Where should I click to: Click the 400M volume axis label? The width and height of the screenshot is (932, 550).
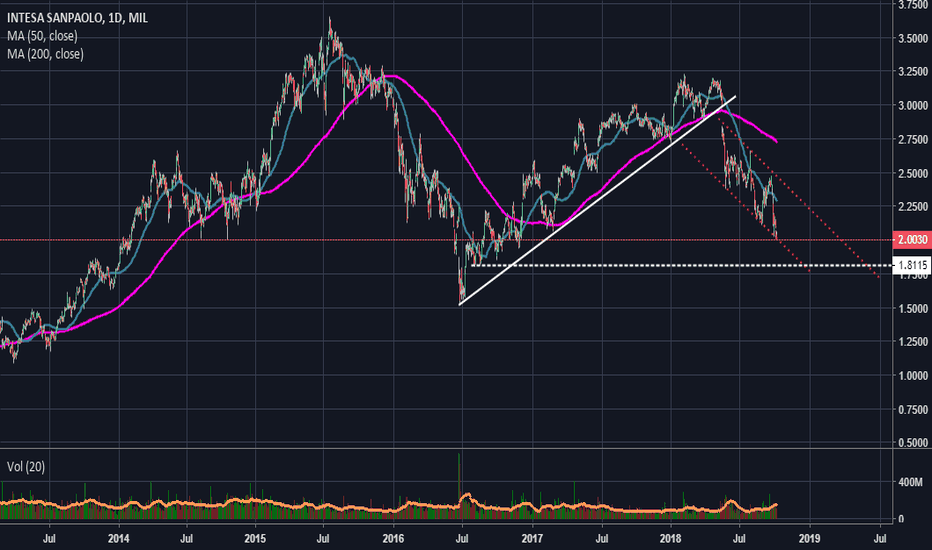click(911, 482)
